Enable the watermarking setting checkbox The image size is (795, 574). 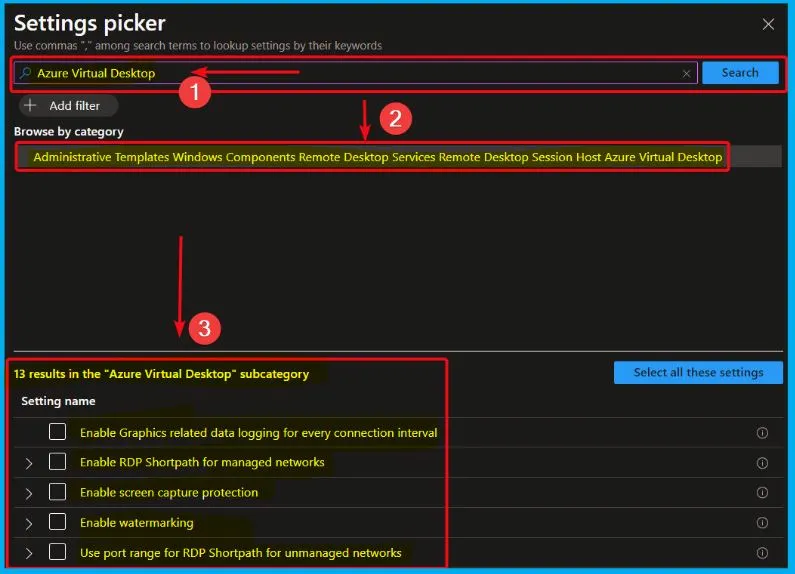pyautogui.click(x=58, y=522)
